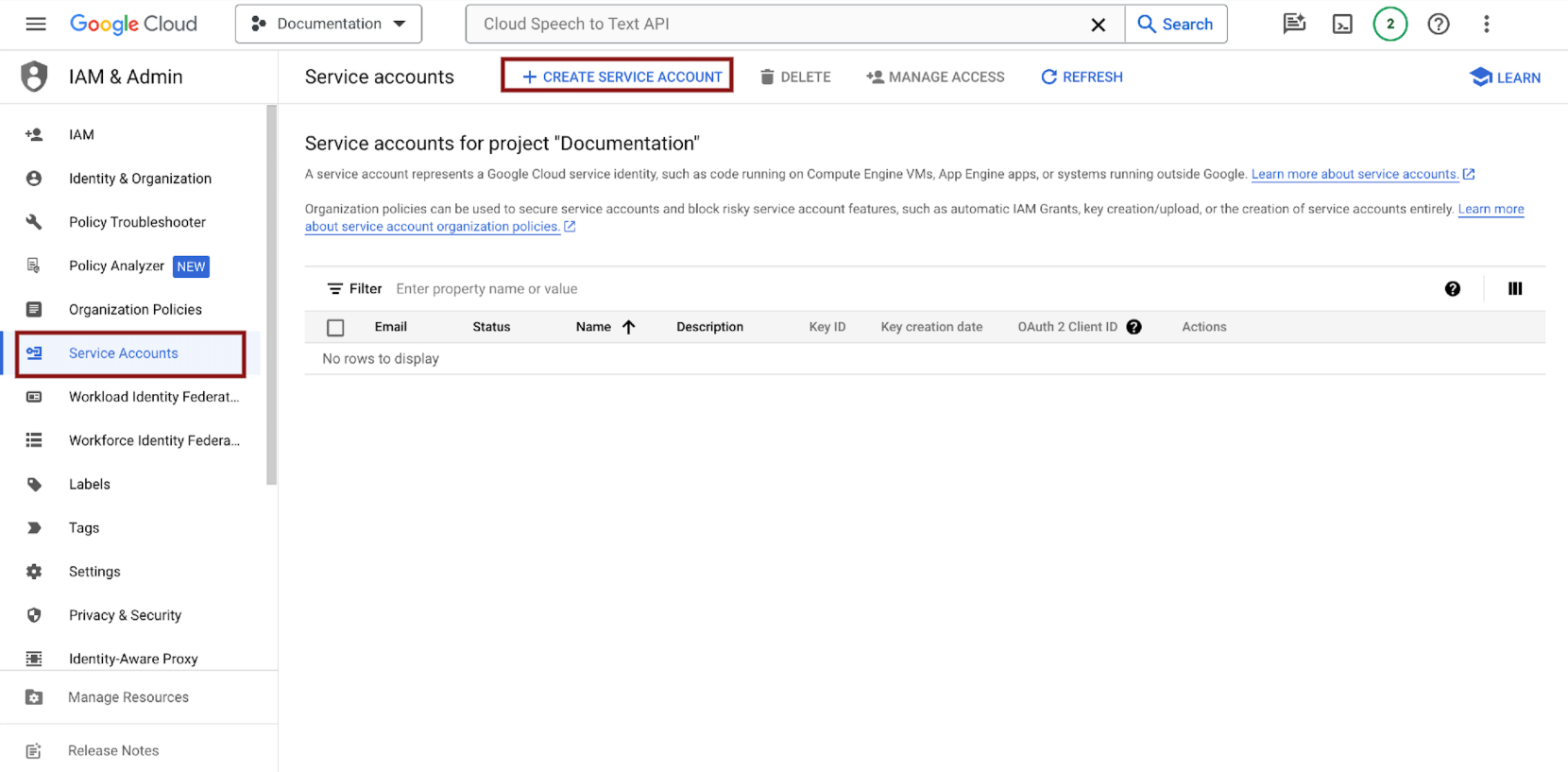The width and height of the screenshot is (1568, 772).
Task: Open Learn more about service accounts link
Action: pos(1354,174)
